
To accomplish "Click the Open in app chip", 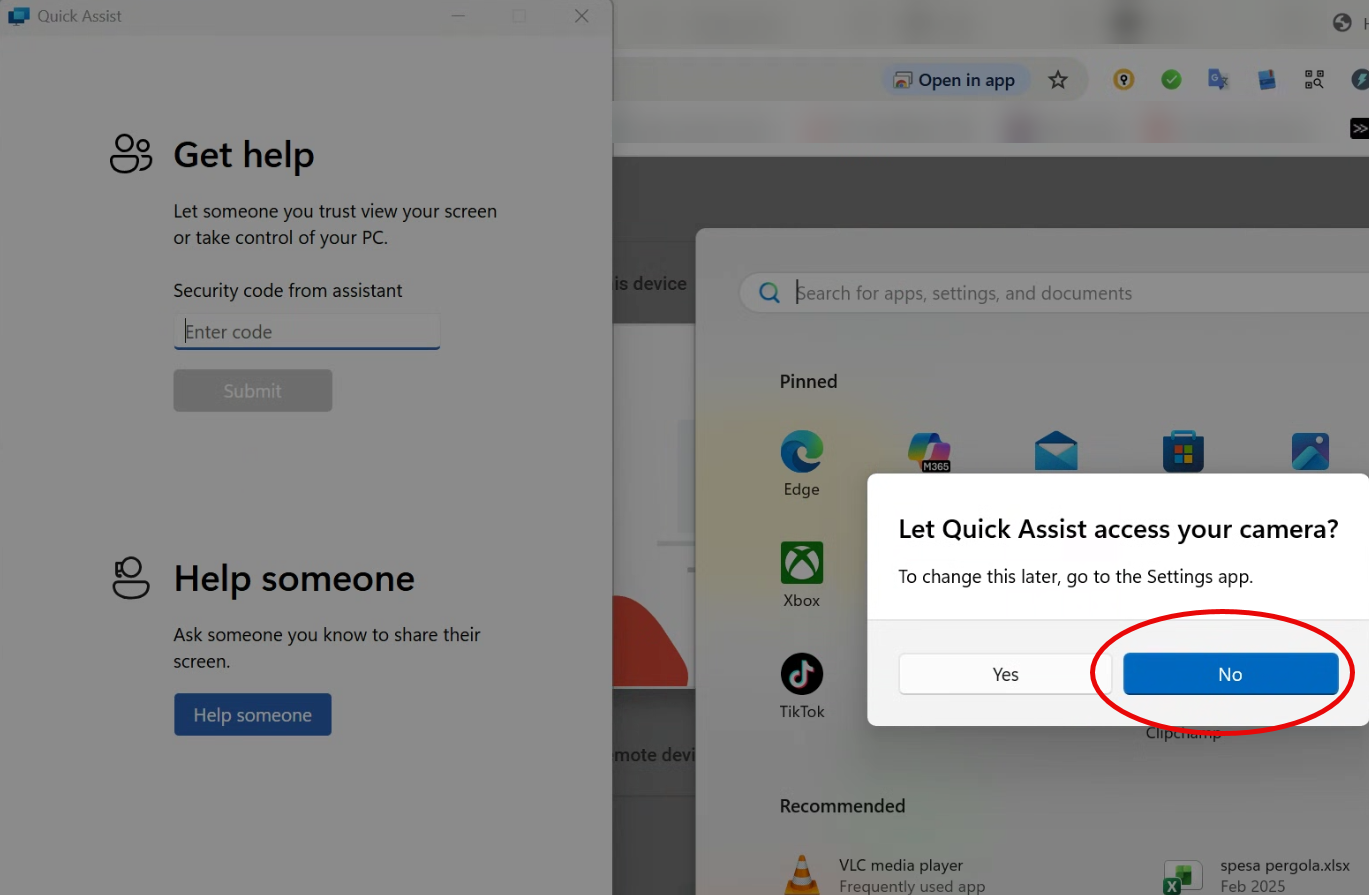I will point(954,80).
